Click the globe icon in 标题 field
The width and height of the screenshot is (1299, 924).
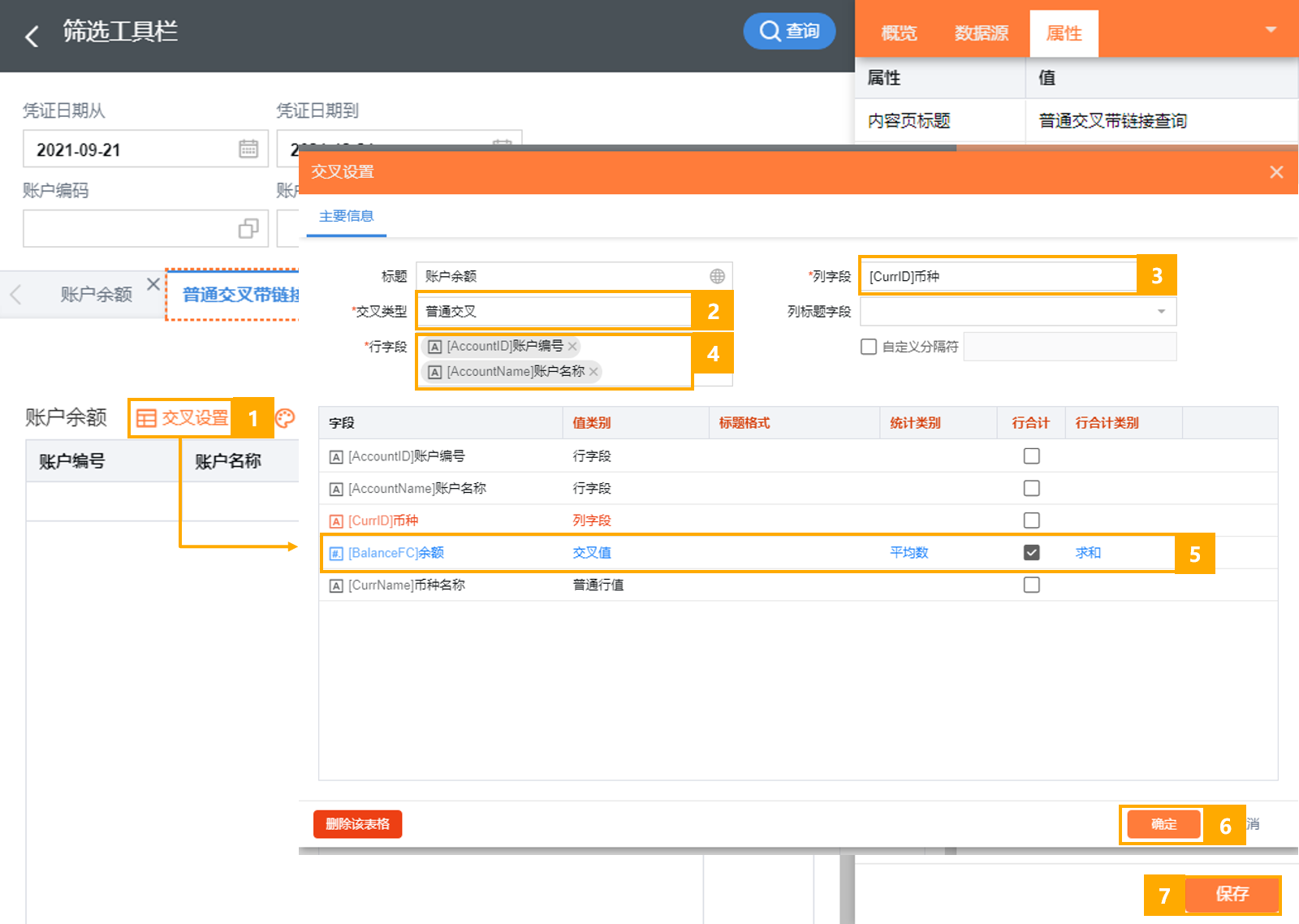coord(717,276)
